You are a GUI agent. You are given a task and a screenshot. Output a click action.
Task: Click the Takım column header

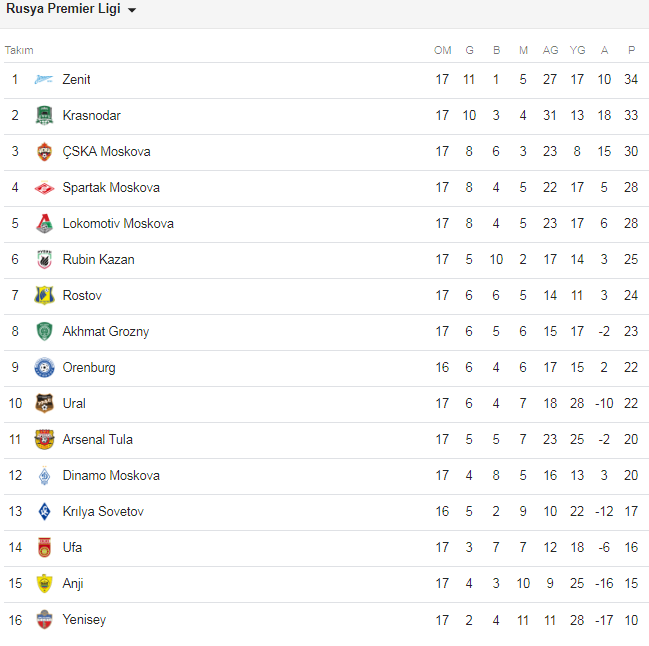tap(19, 50)
